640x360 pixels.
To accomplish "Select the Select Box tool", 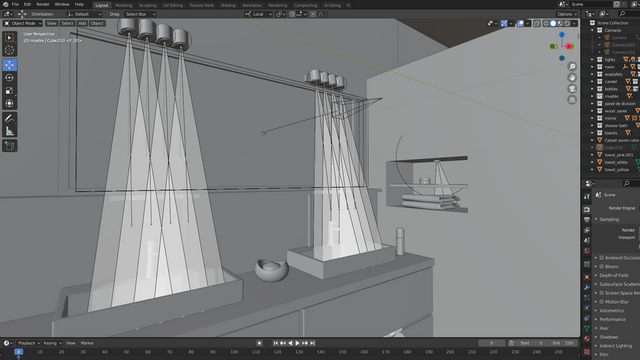I will 9,38.
